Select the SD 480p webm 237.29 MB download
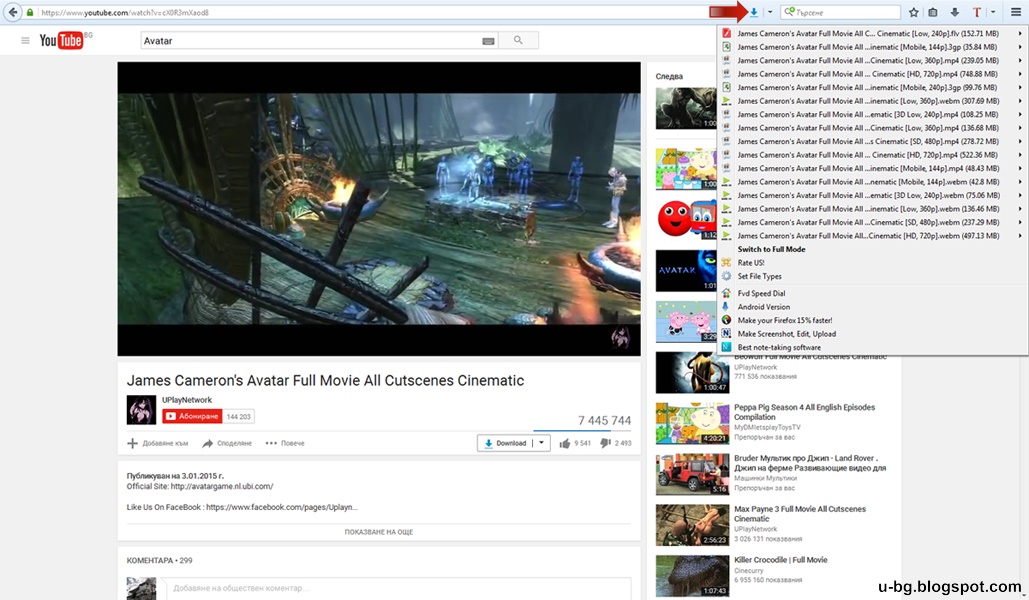The width and height of the screenshot is (1029, 600). click(868, 222)
